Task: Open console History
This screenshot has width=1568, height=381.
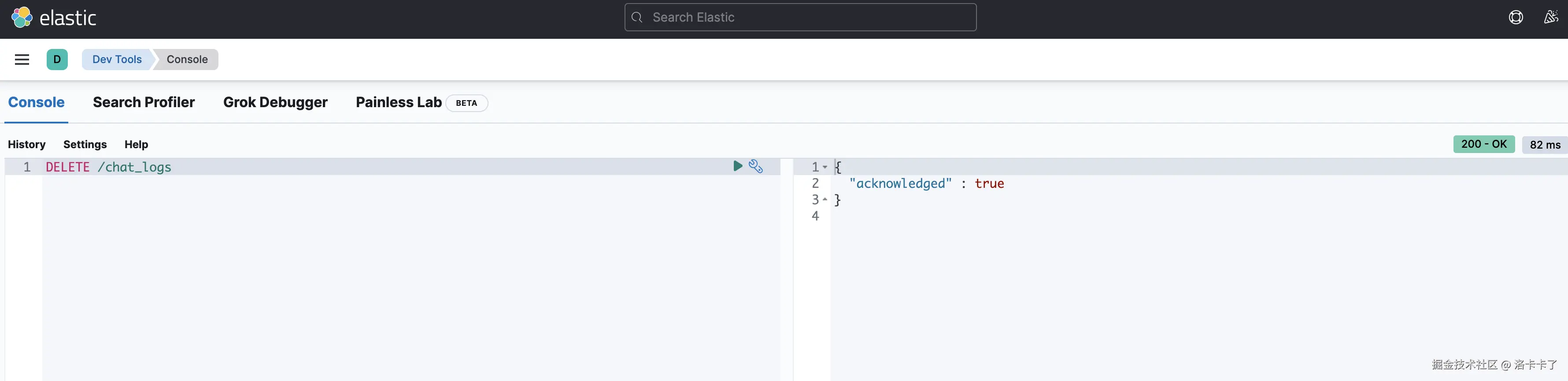Action: tap(27, 145)
